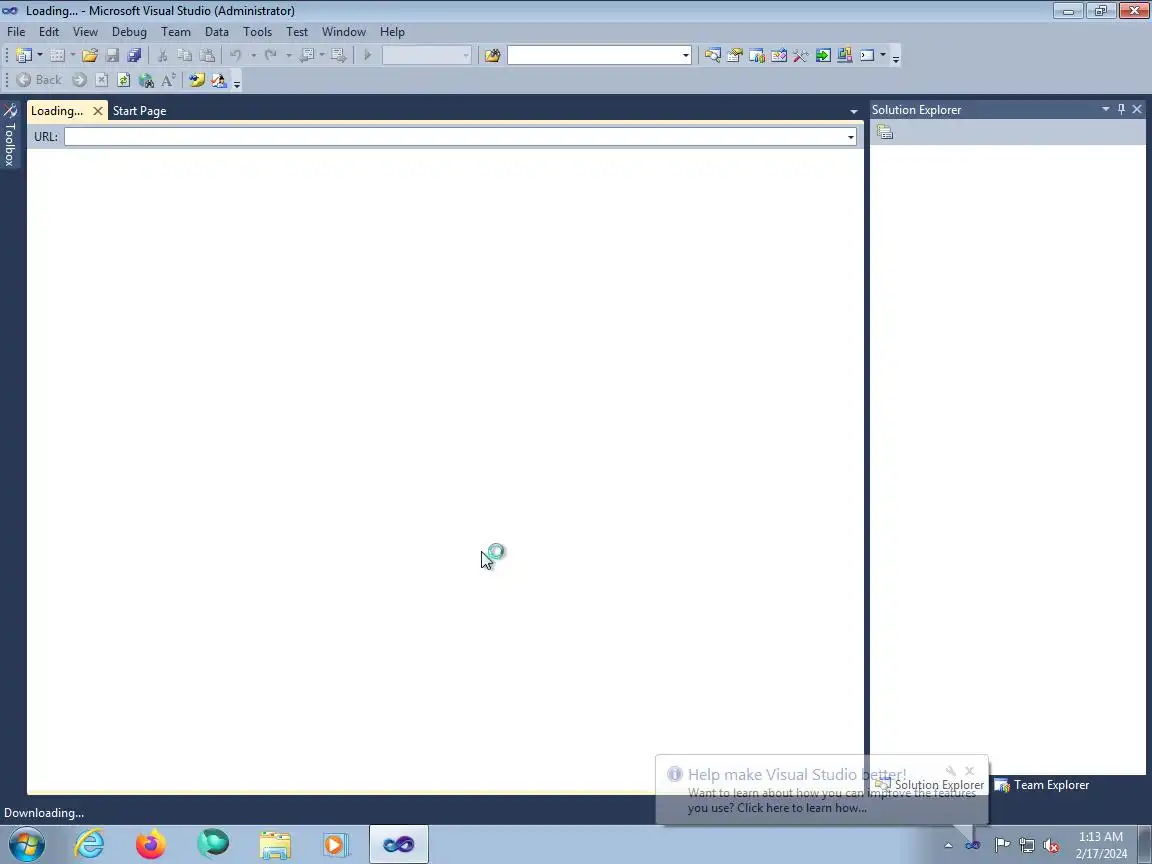Open the Debug menu
This screenshot has width=1152, height=864.
(129, 32)
